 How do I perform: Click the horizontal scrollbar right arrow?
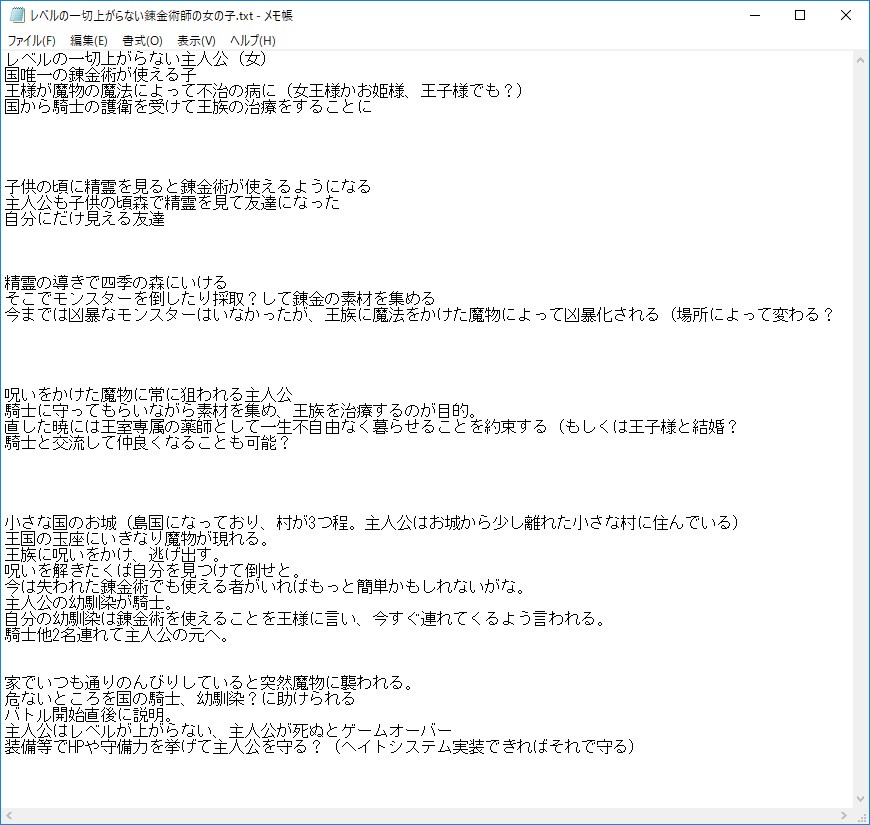(x=844, y=815)
